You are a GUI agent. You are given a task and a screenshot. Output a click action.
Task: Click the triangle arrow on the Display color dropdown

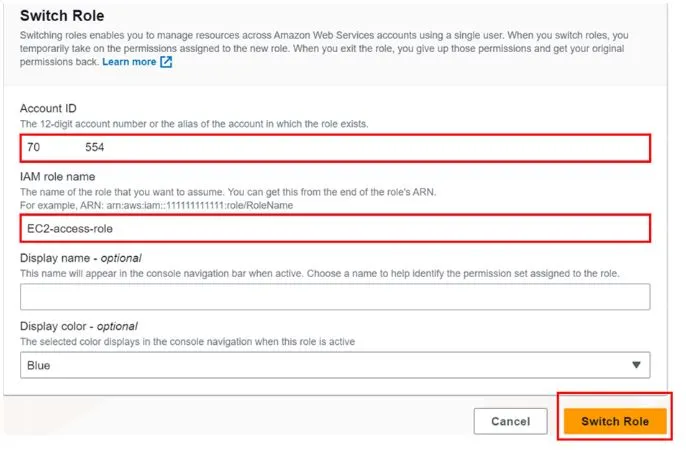(x=636, y=365)
